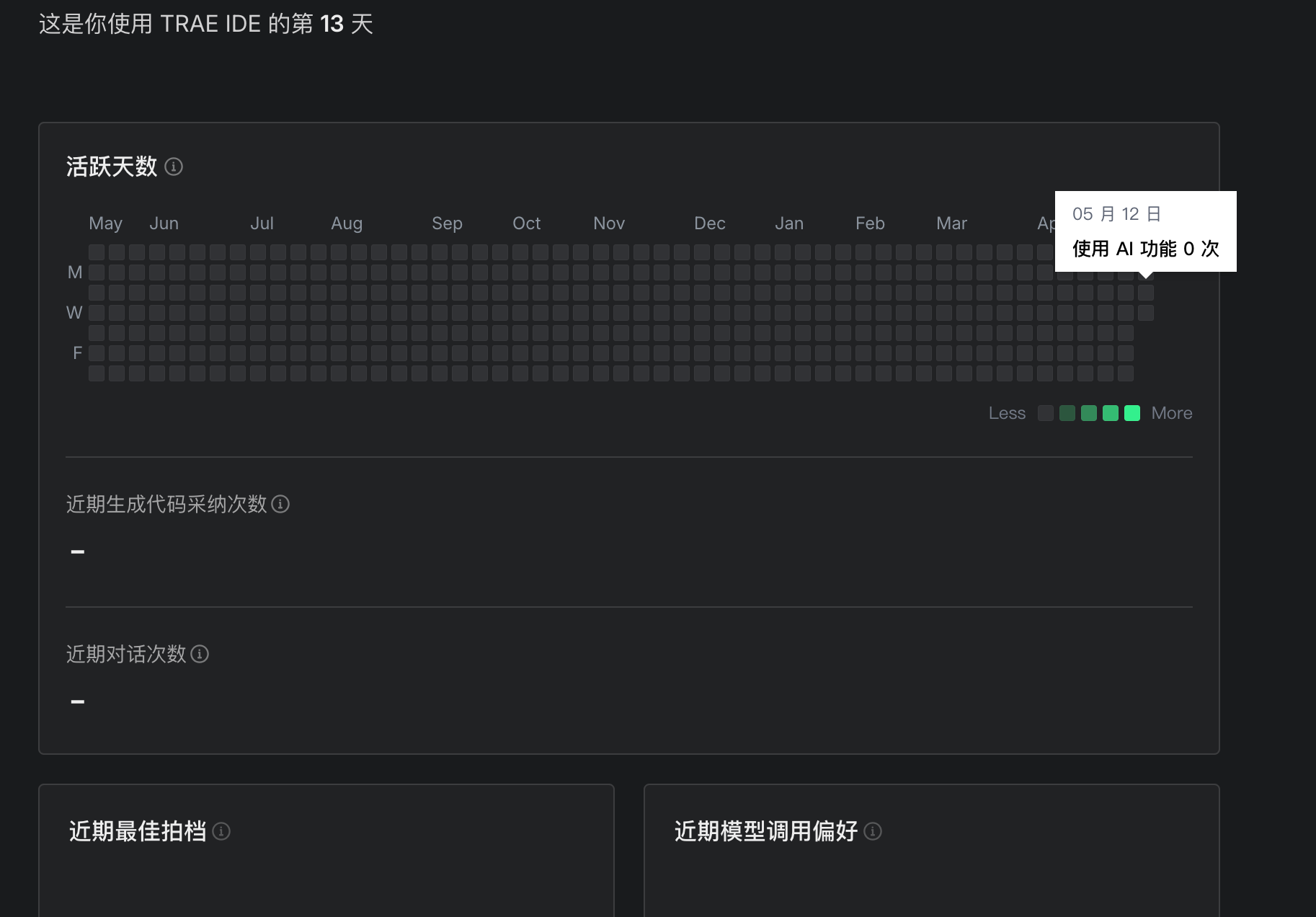Click the 近期对话次数 label
This screenshot has width=1316, height=917.
pyautogui.click(x=126, y=654)
